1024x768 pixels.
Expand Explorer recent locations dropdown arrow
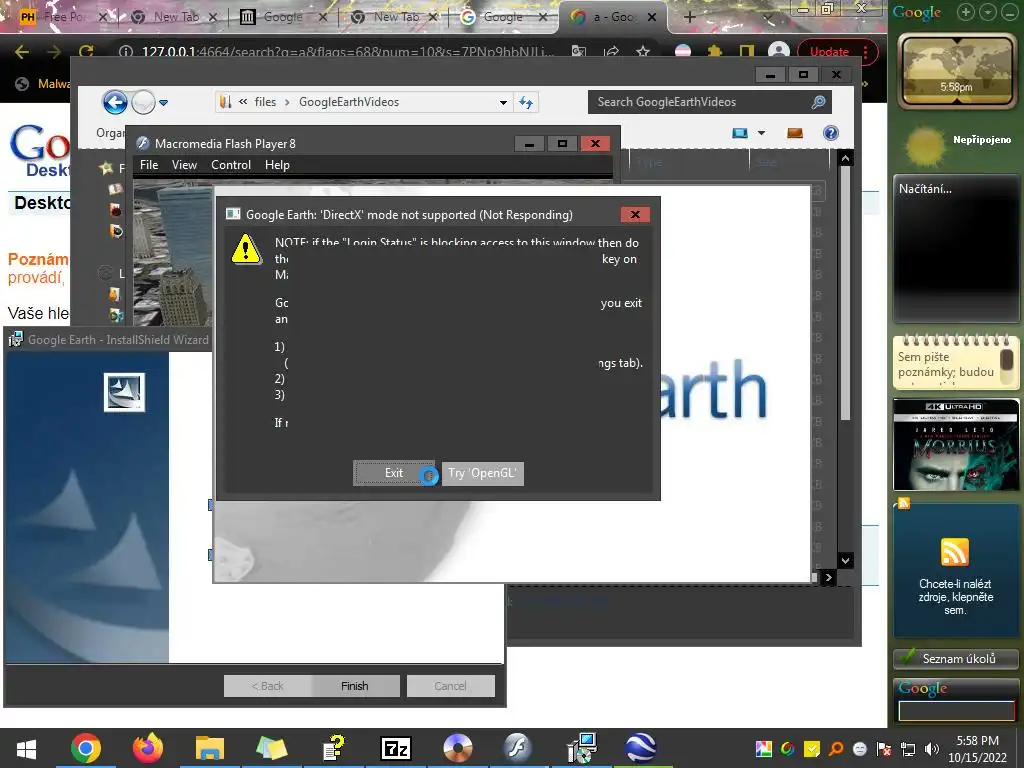pos(163,103)
